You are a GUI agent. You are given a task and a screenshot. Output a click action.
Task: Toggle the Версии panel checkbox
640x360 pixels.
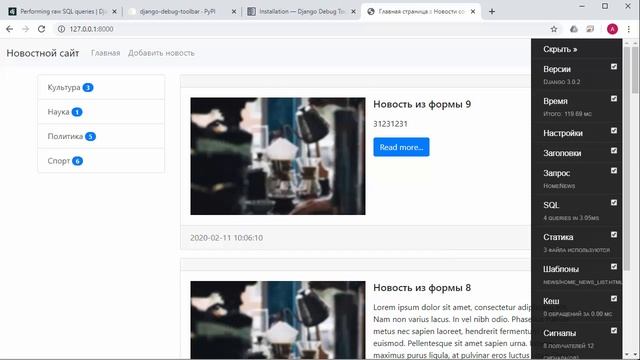614,67
